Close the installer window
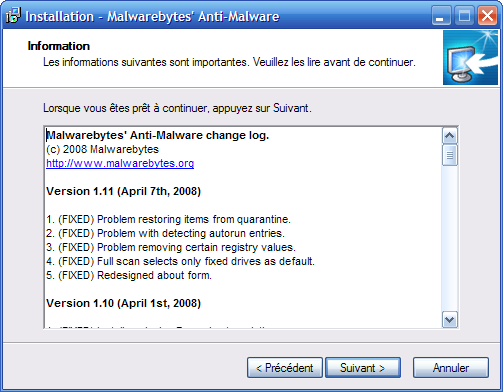This screenshot has height=392, width=503. tap(487, 16)
